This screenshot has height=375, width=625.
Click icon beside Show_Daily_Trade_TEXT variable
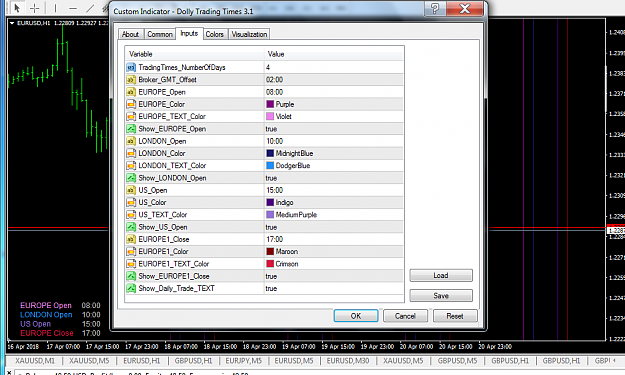click(131, 288)
